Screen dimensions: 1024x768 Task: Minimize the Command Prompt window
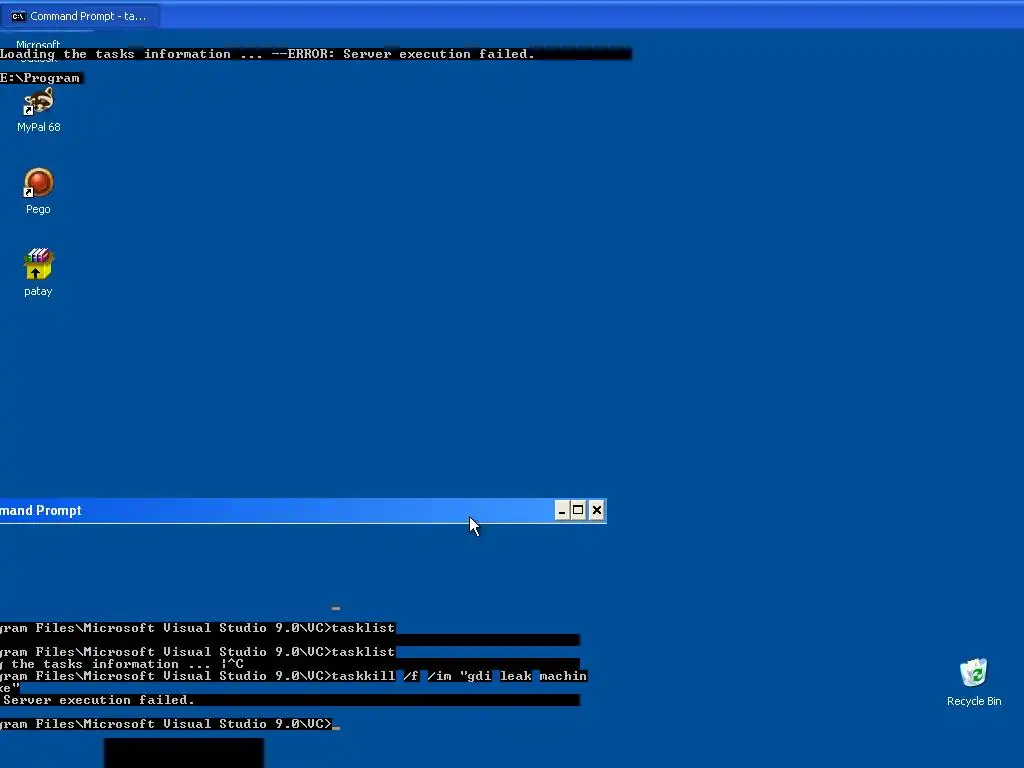tap(562, 510)
